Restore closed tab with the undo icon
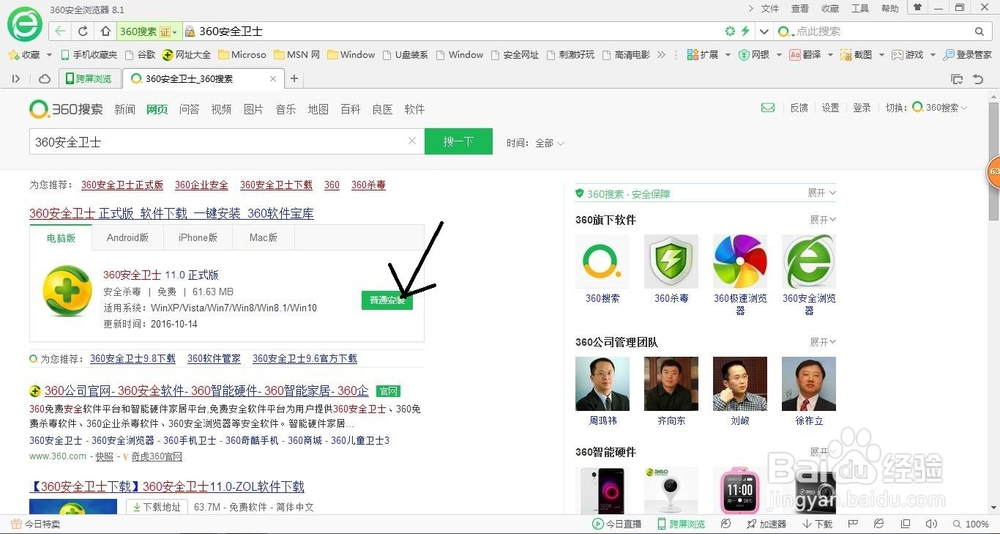The width and height of the screenshot is (1000, 534). pos(978,79)
